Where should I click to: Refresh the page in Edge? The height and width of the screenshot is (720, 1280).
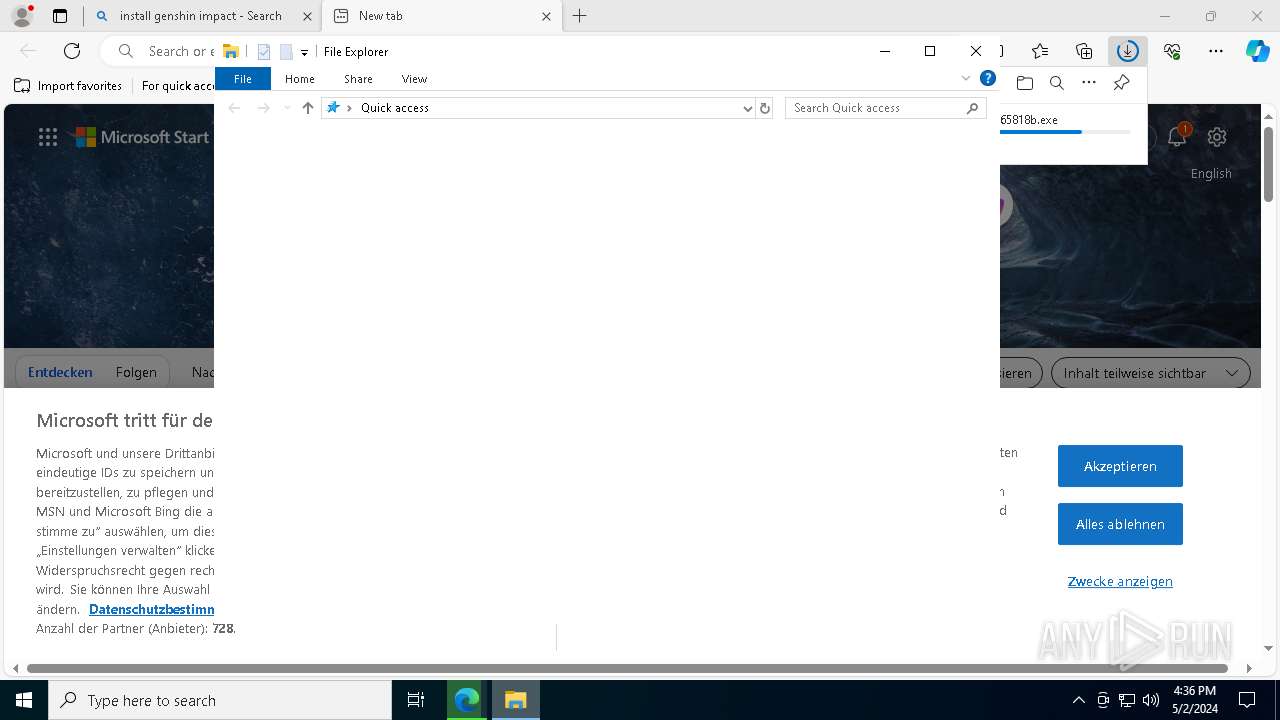tap(72, 51)
